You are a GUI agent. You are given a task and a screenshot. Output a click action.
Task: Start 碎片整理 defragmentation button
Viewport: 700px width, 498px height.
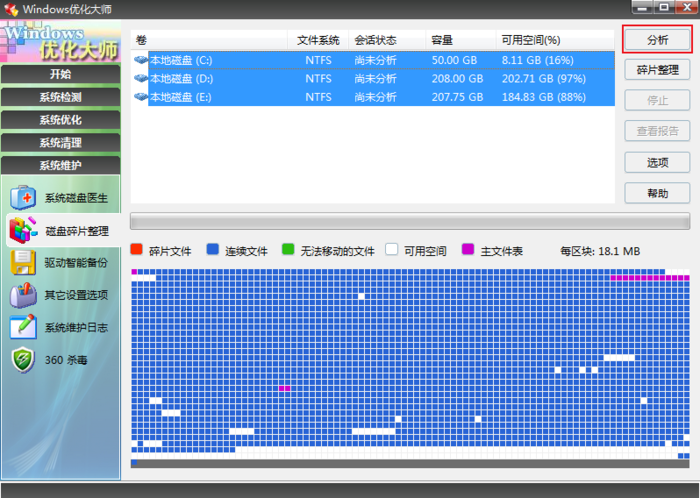[x=657, y=71]
